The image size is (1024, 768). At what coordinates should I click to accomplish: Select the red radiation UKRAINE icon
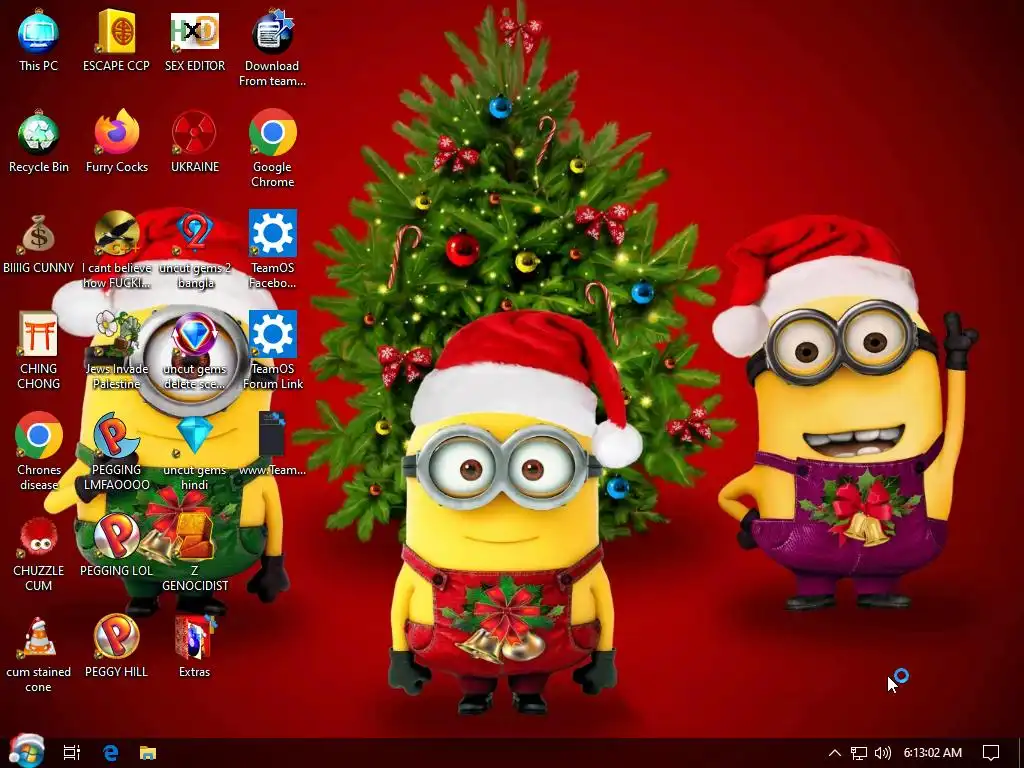(x=195, y=133)
